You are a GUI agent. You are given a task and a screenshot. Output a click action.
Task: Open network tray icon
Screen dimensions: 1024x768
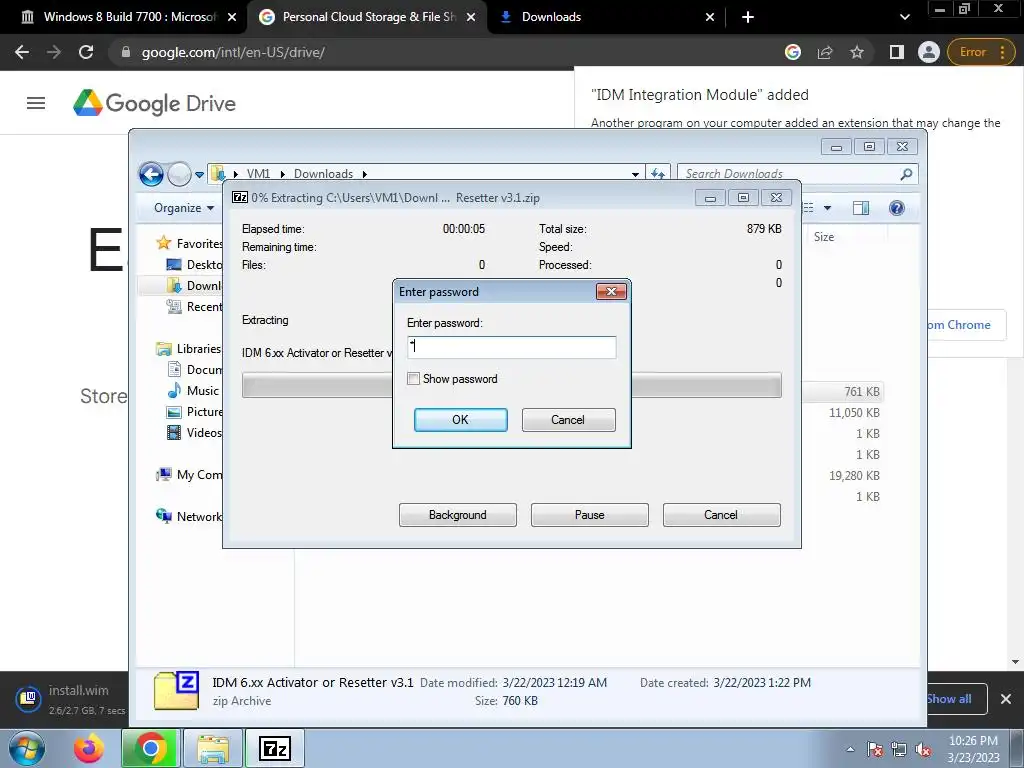[x=899, y=749]
